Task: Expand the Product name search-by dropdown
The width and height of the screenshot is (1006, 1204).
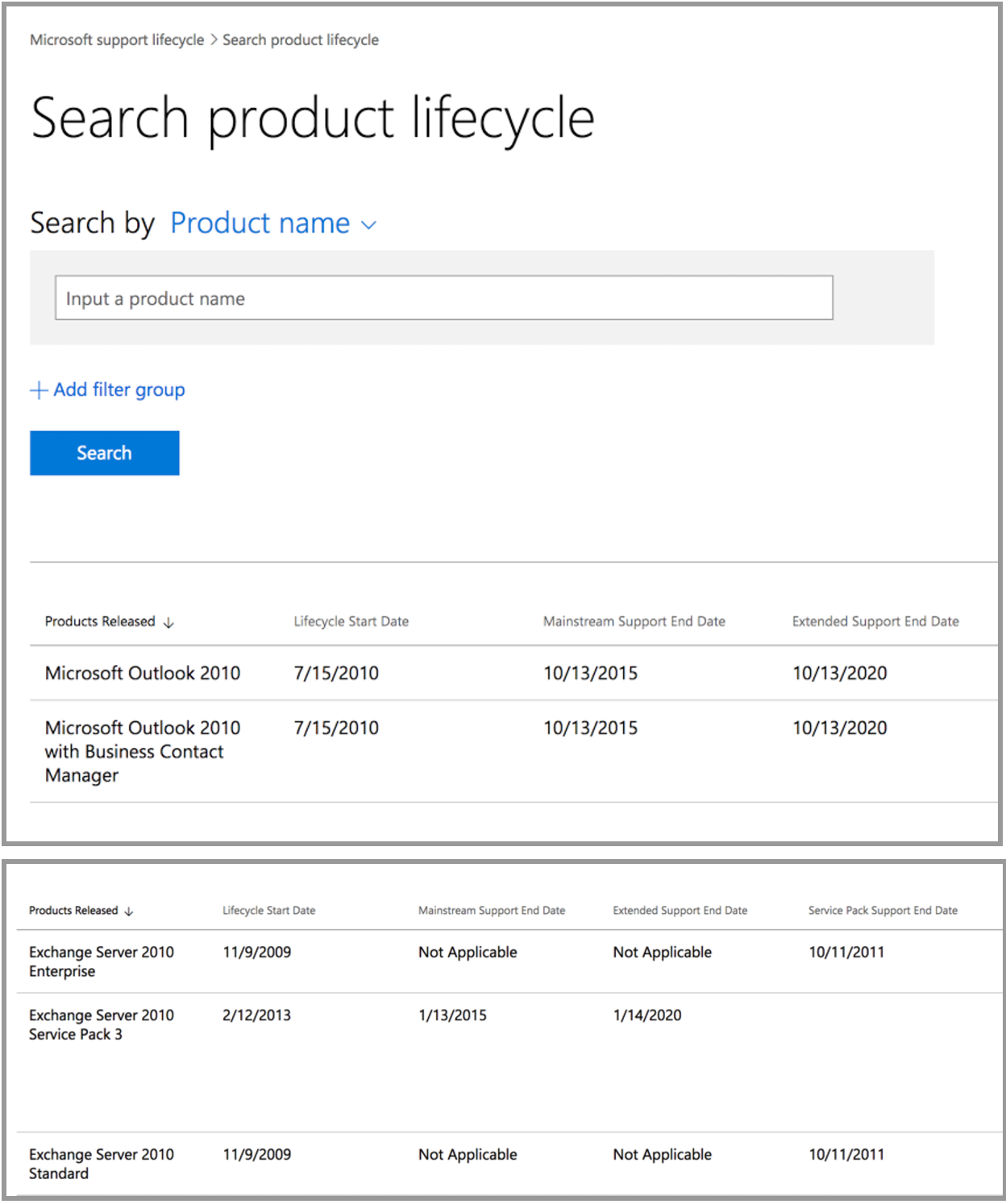Action: point(272,223)
